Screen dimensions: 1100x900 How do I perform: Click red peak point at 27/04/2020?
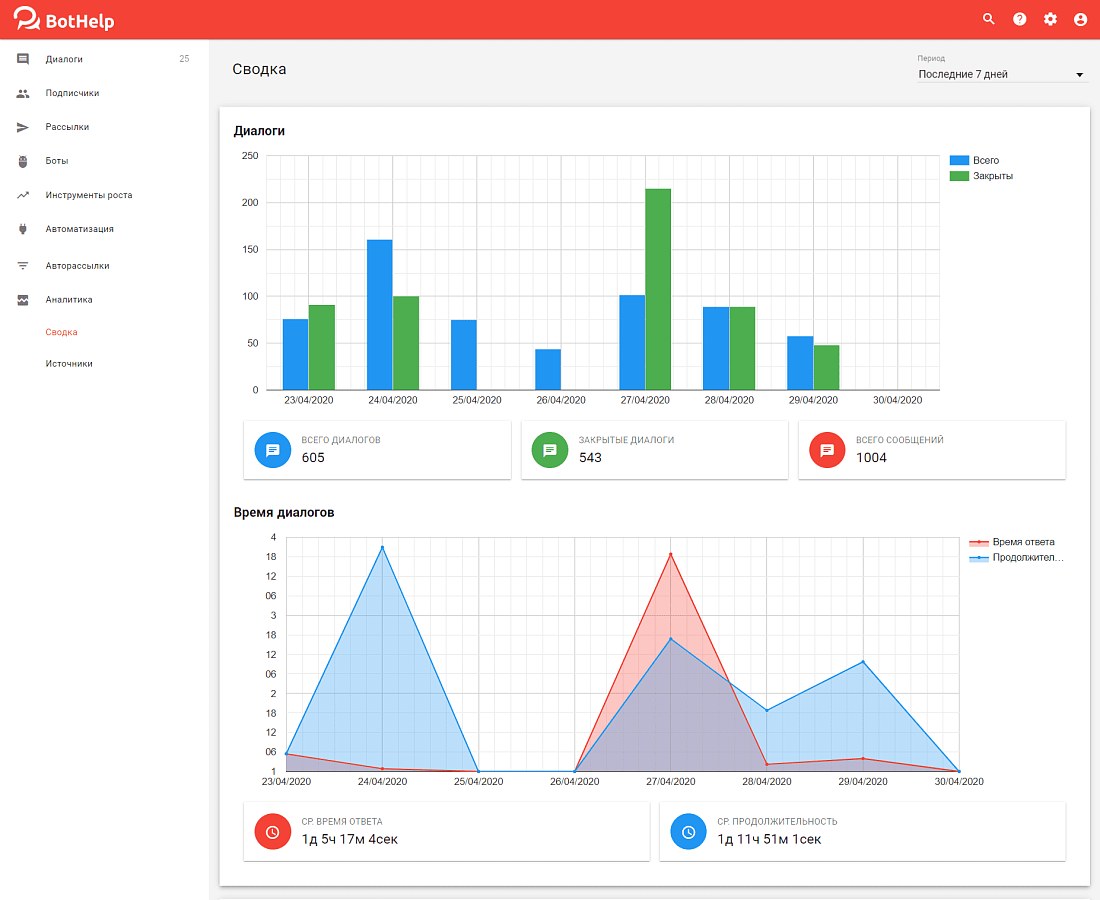click(x=671, y=554)
